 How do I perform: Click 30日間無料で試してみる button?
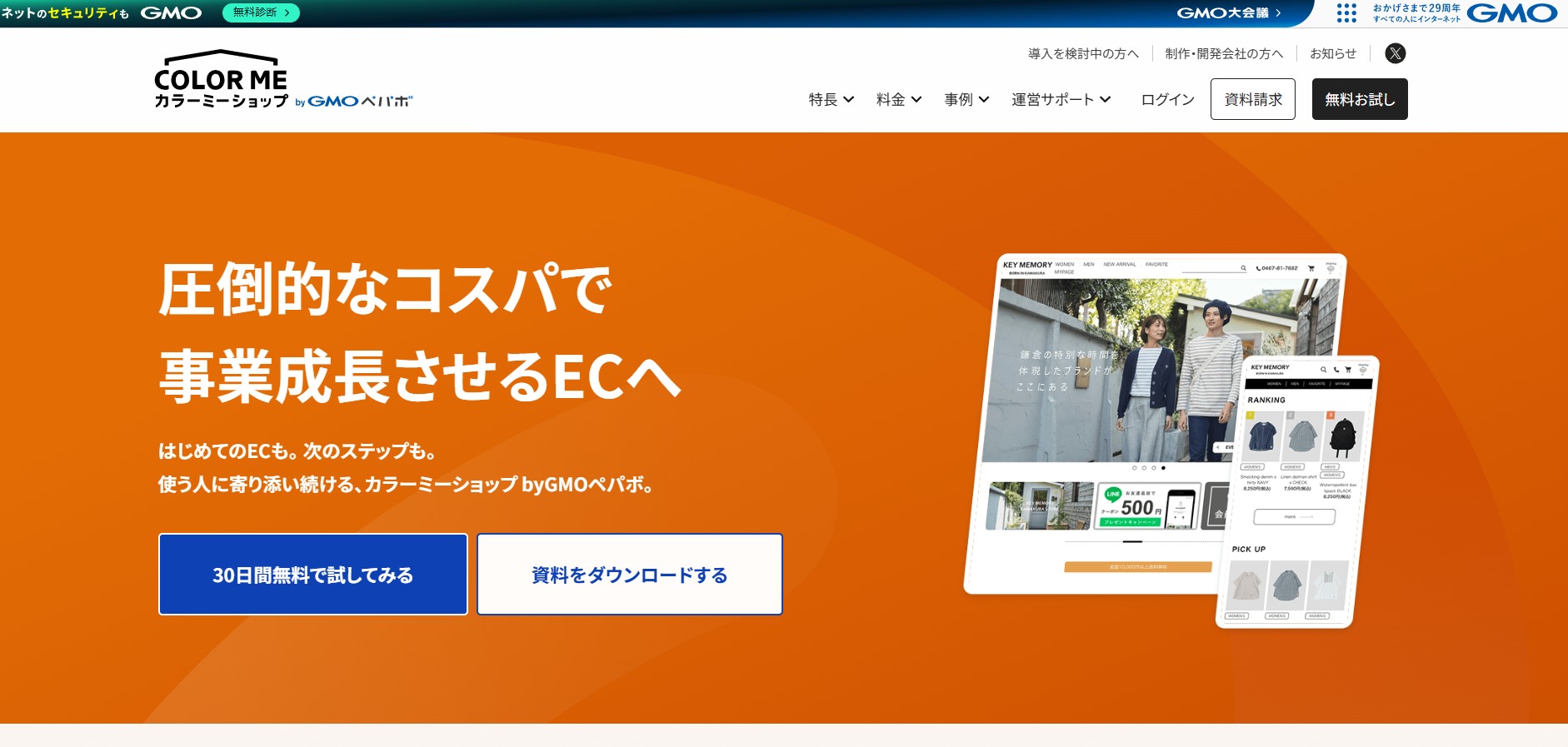[x=313, y=575]
